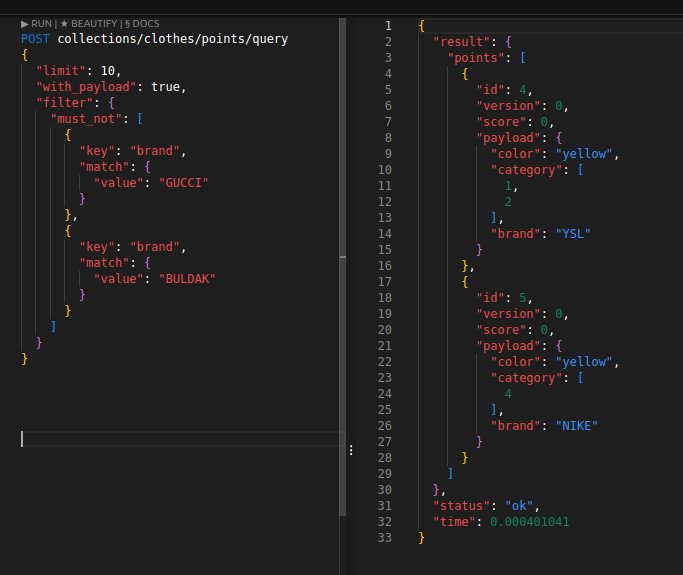Image resolution: width=683 pixels, height=575 pixels.
Task: Click the collections/clothes/points/query endpoint path
Action: click(172, 39)
